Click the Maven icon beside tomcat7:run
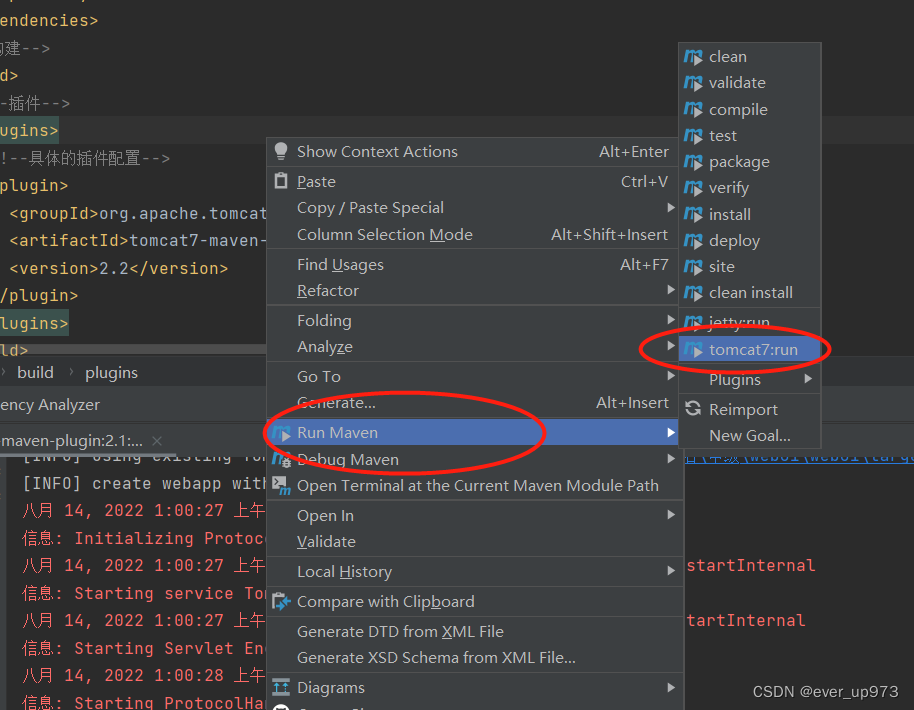Screen dimensions: 914x710 (693, 350)
